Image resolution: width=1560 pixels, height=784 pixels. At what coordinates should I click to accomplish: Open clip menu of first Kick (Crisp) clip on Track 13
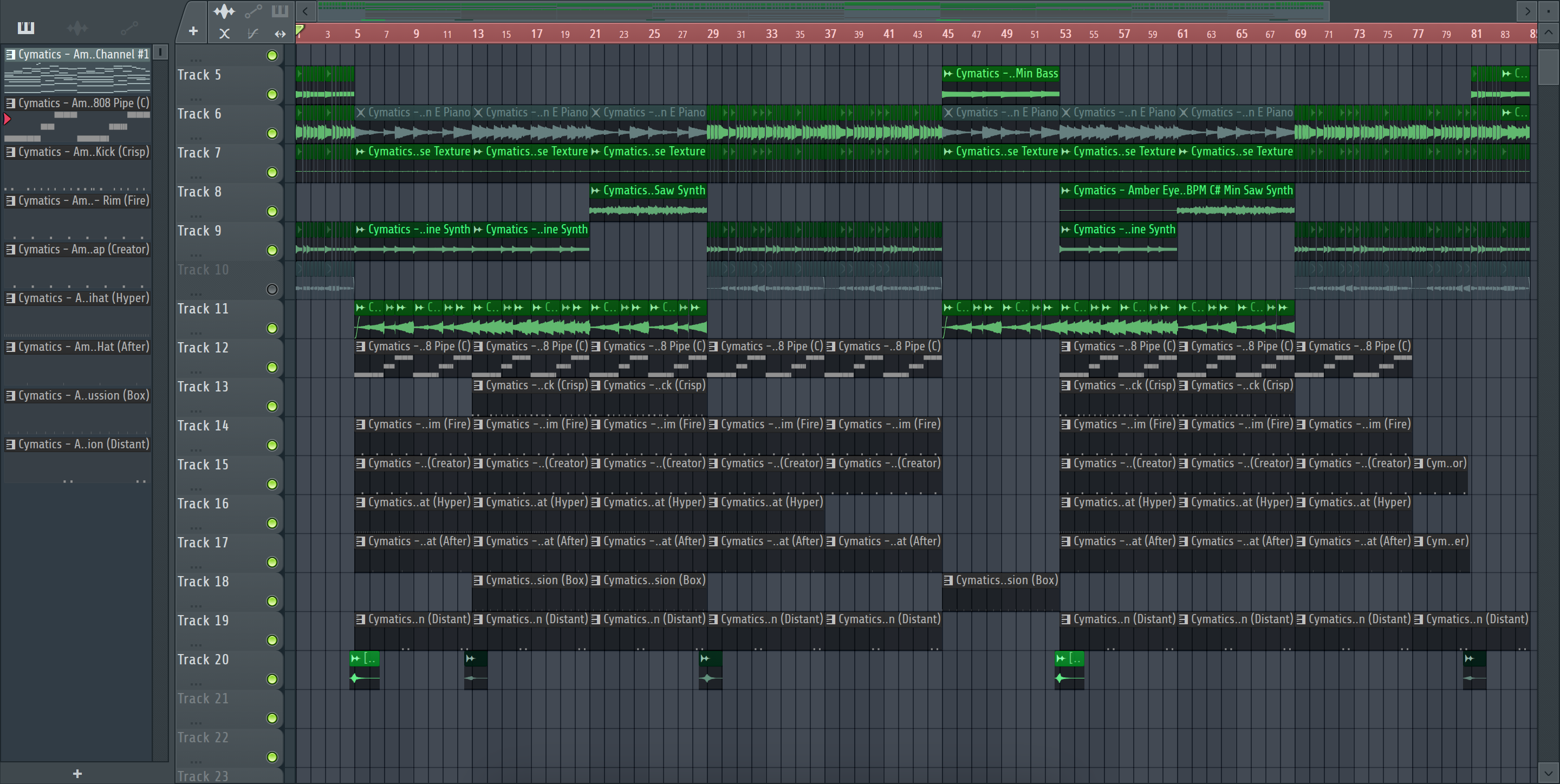click(x=478, y=386)
